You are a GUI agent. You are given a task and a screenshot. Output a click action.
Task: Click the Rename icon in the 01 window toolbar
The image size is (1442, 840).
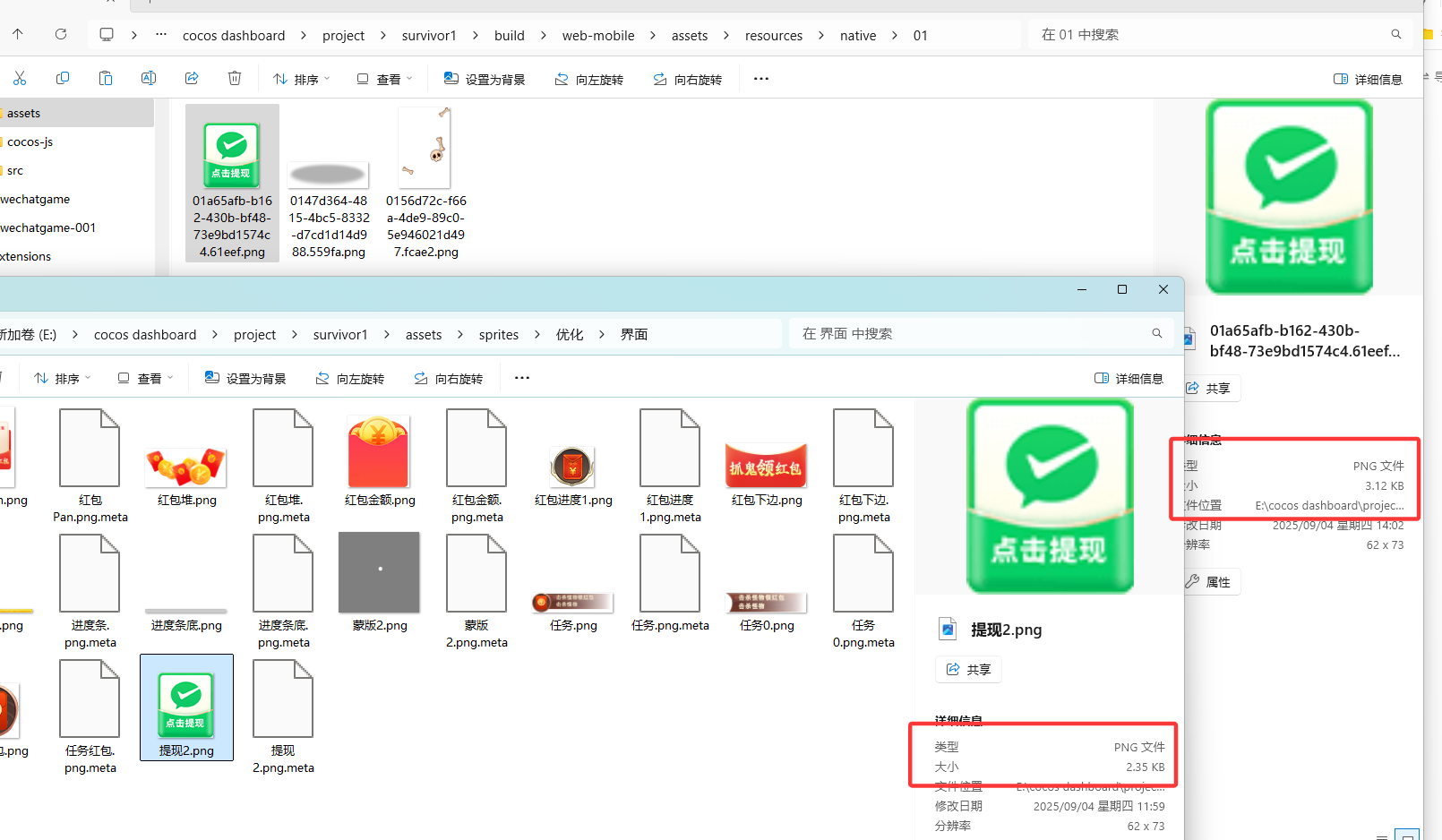[149, 79]
